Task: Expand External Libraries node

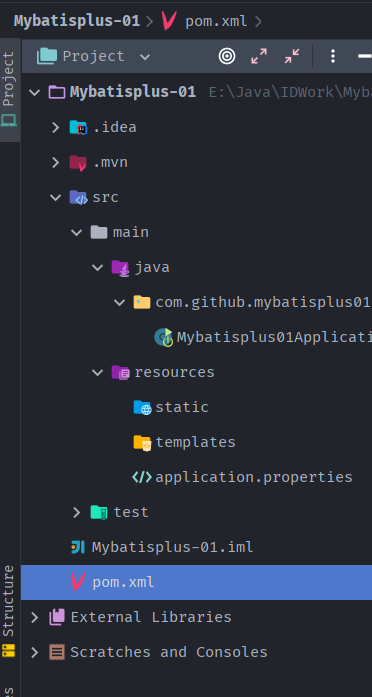Action: coord(35,617)
